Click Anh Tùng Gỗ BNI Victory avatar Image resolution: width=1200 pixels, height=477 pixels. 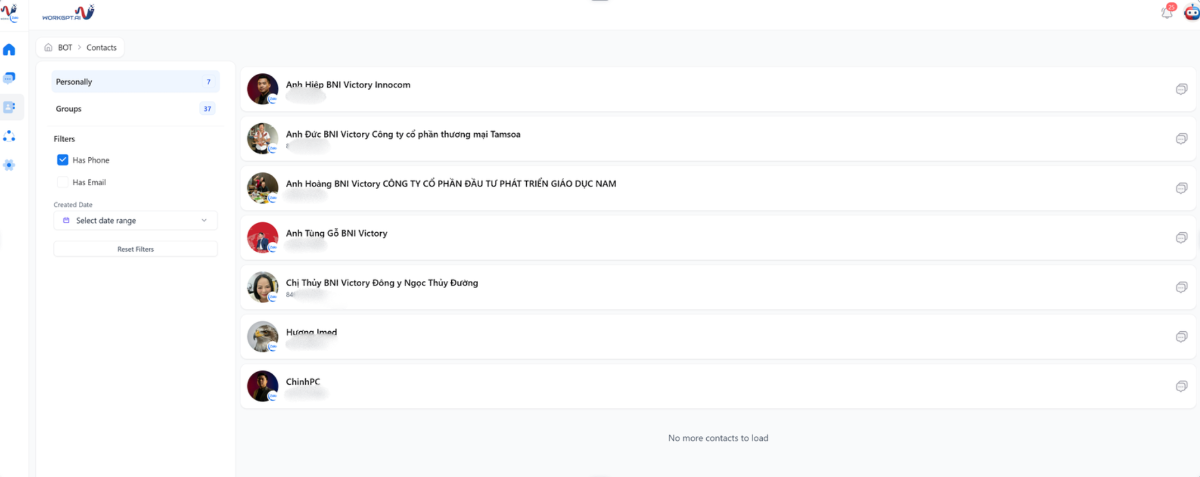(x=262, y=237)
